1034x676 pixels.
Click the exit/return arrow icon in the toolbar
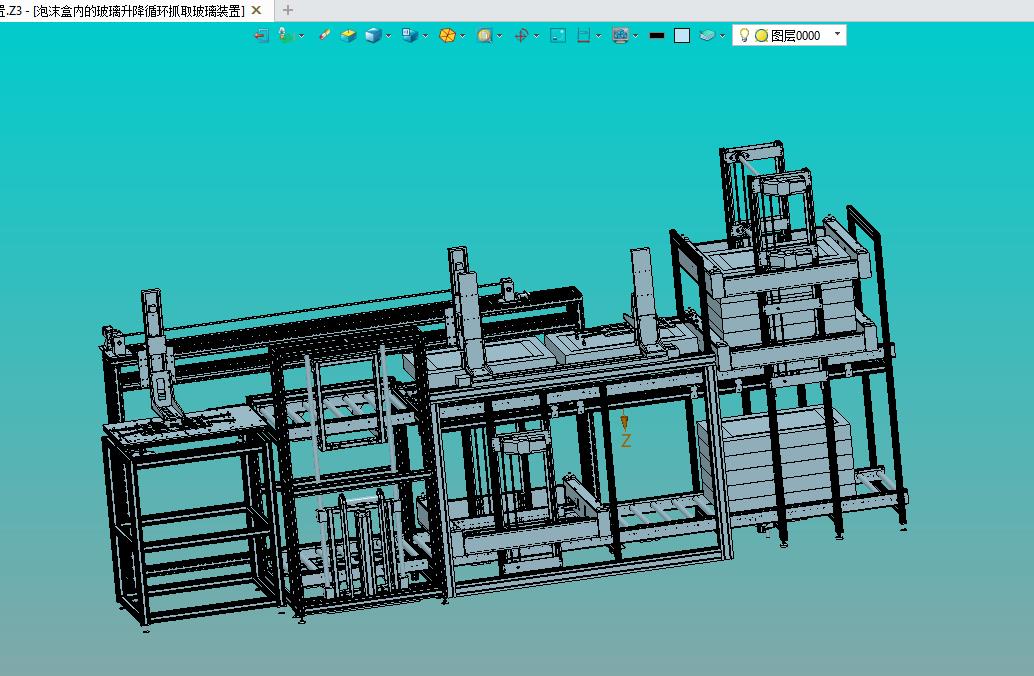pos(261,36)
